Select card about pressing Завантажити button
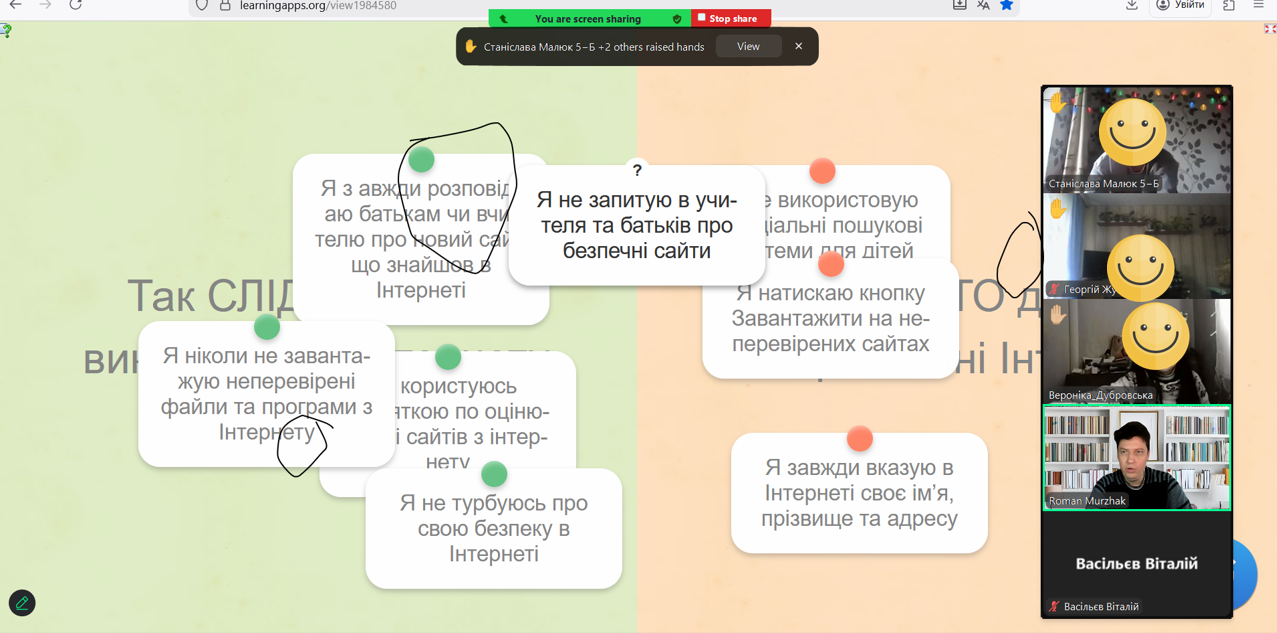This screenshot has height=633, width=1277. tap(830, 319)
